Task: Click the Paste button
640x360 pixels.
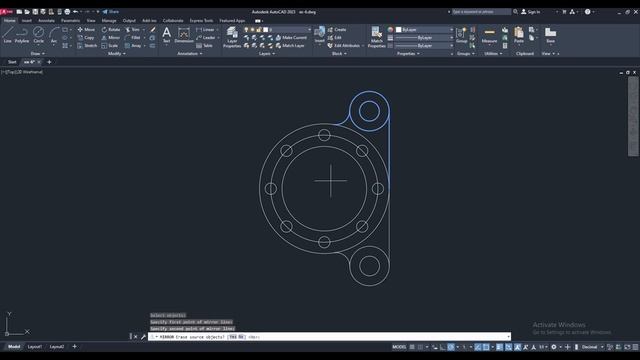Action: 519,35
